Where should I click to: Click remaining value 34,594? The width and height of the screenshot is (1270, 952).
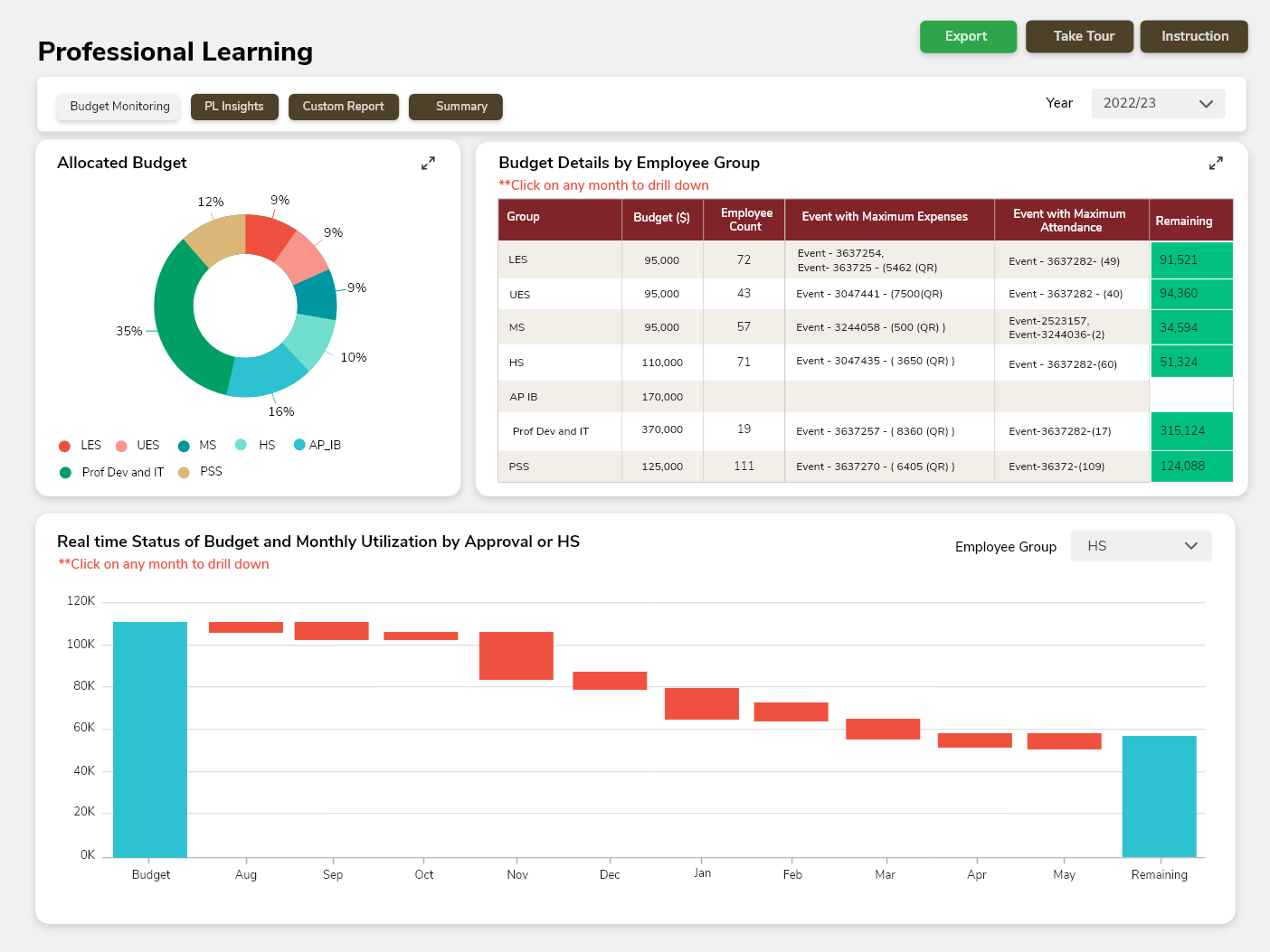pos(1191,327)
